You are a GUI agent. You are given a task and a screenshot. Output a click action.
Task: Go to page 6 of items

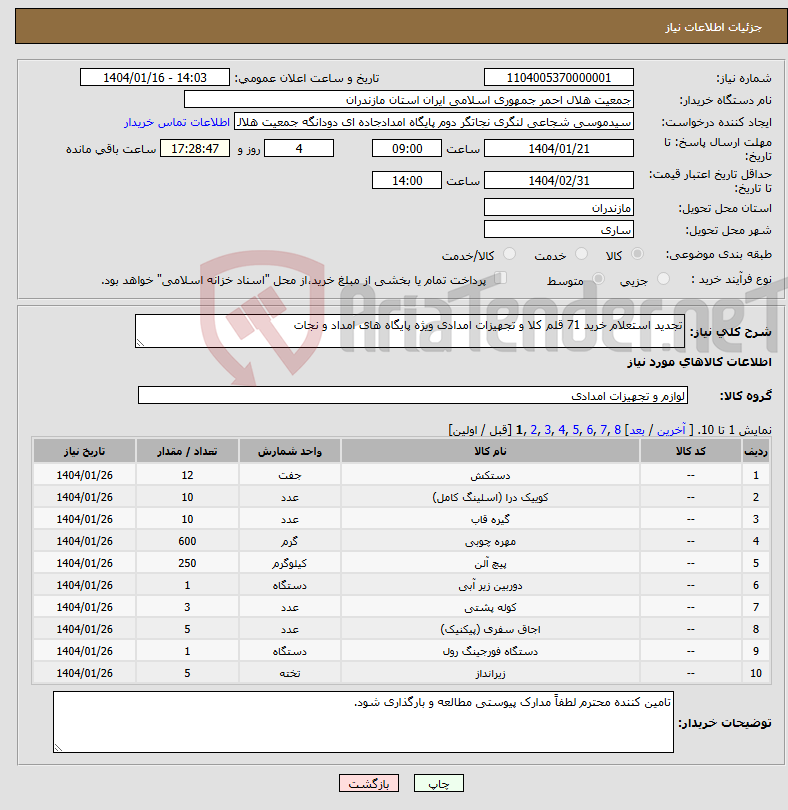[x=590, y=430]
